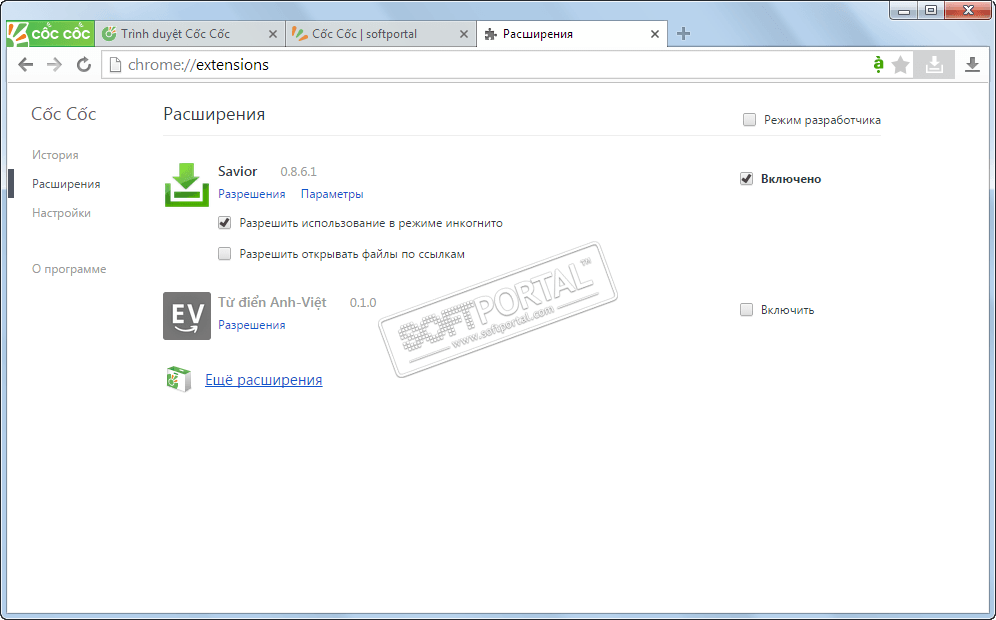996x620 pixels.
Task: Go forward with the forward arrow
Action: 54,64
